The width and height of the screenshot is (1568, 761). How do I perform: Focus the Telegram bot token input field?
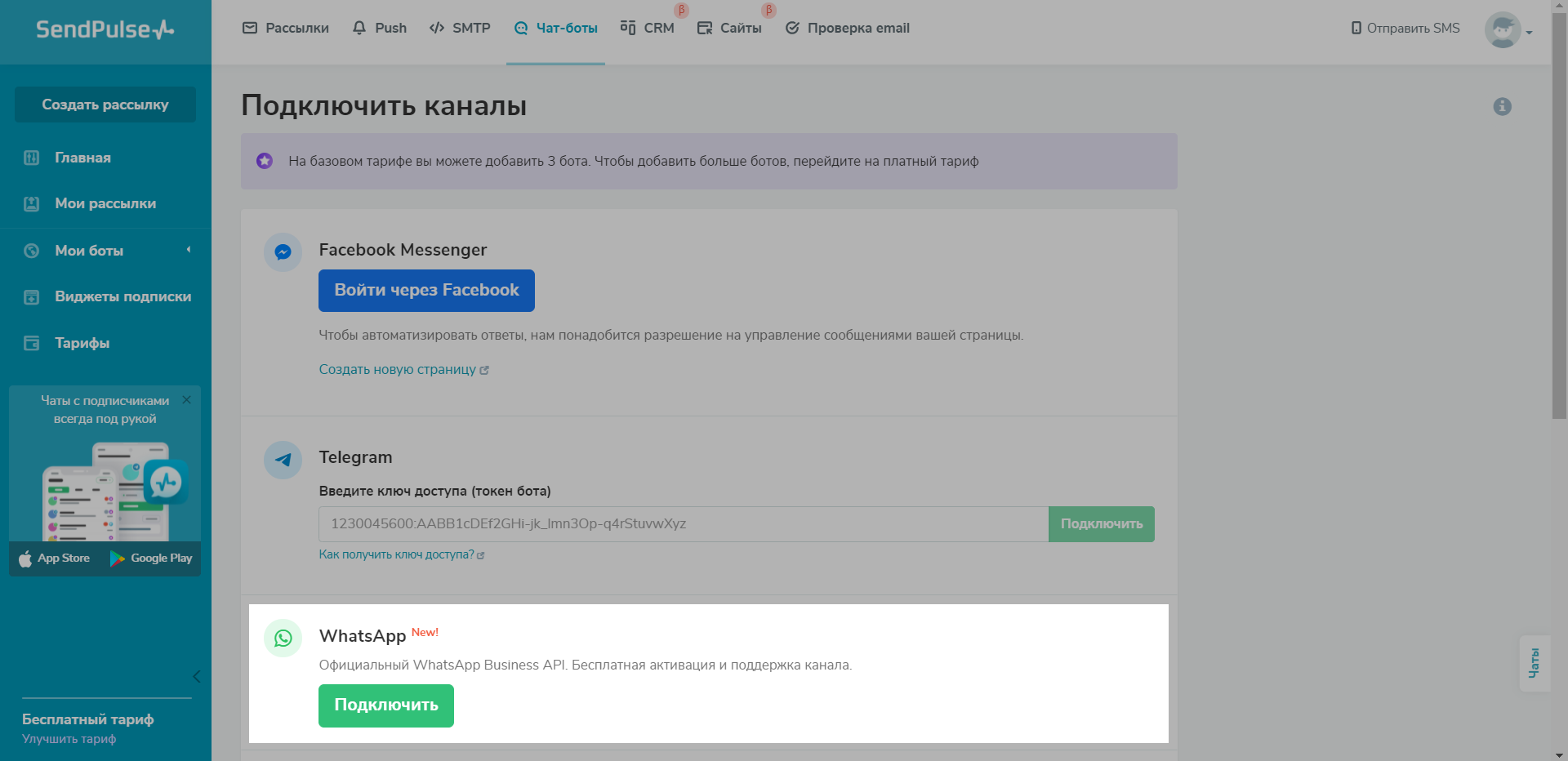pos(684,524)
